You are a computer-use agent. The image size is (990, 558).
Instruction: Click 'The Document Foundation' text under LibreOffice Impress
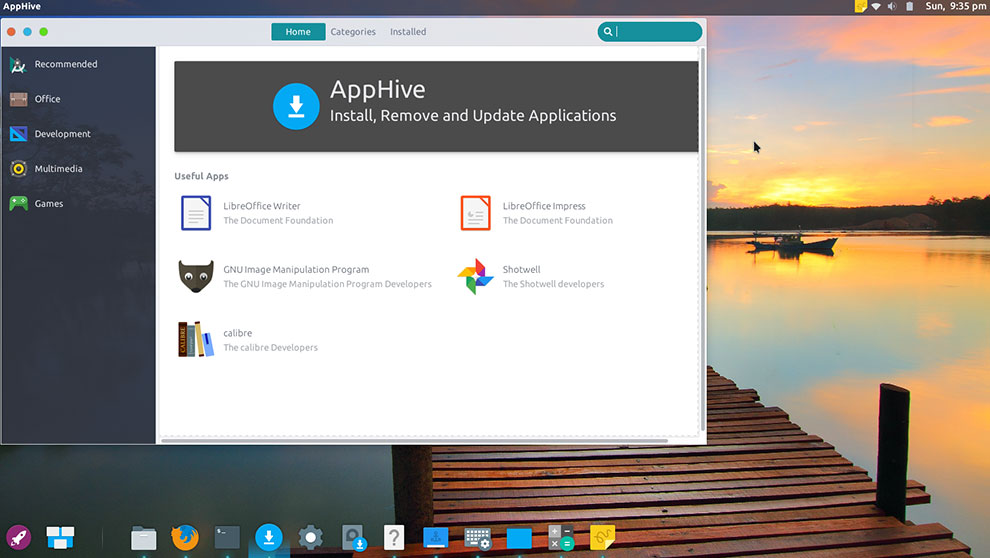click(x=558, y=220)
